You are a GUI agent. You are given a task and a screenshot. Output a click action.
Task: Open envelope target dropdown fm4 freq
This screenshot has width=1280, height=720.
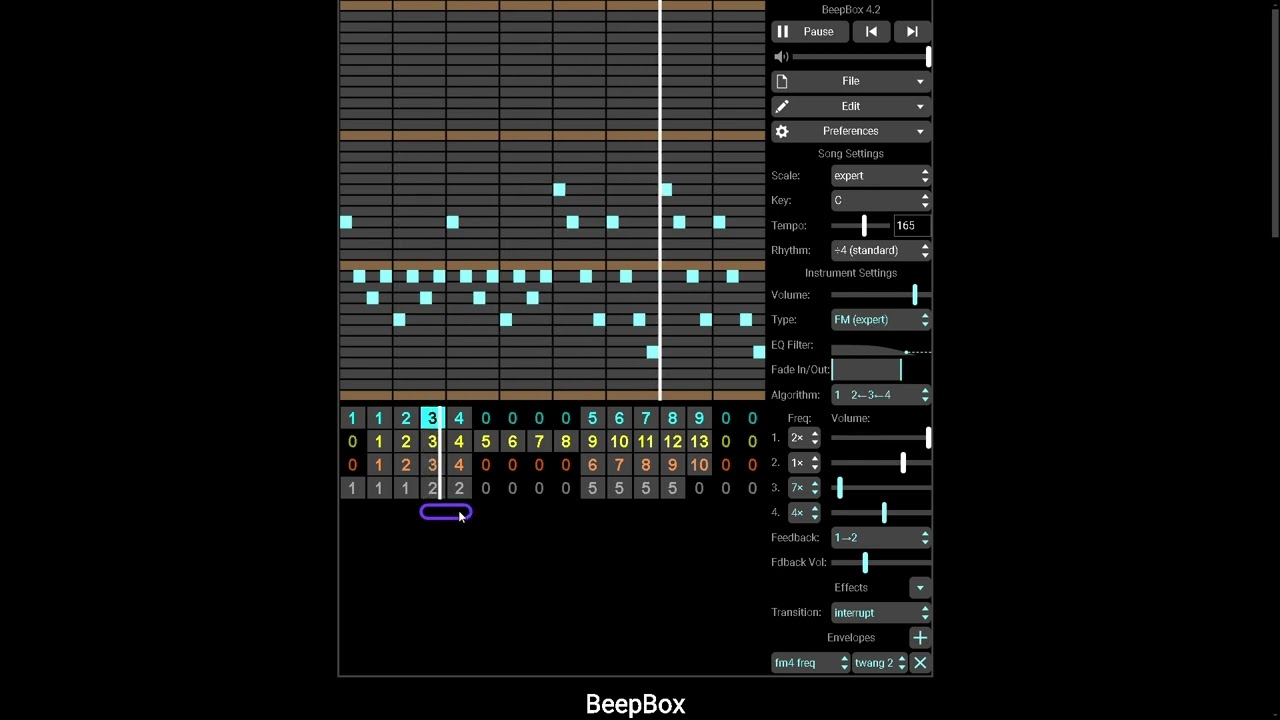click(811, 663)
